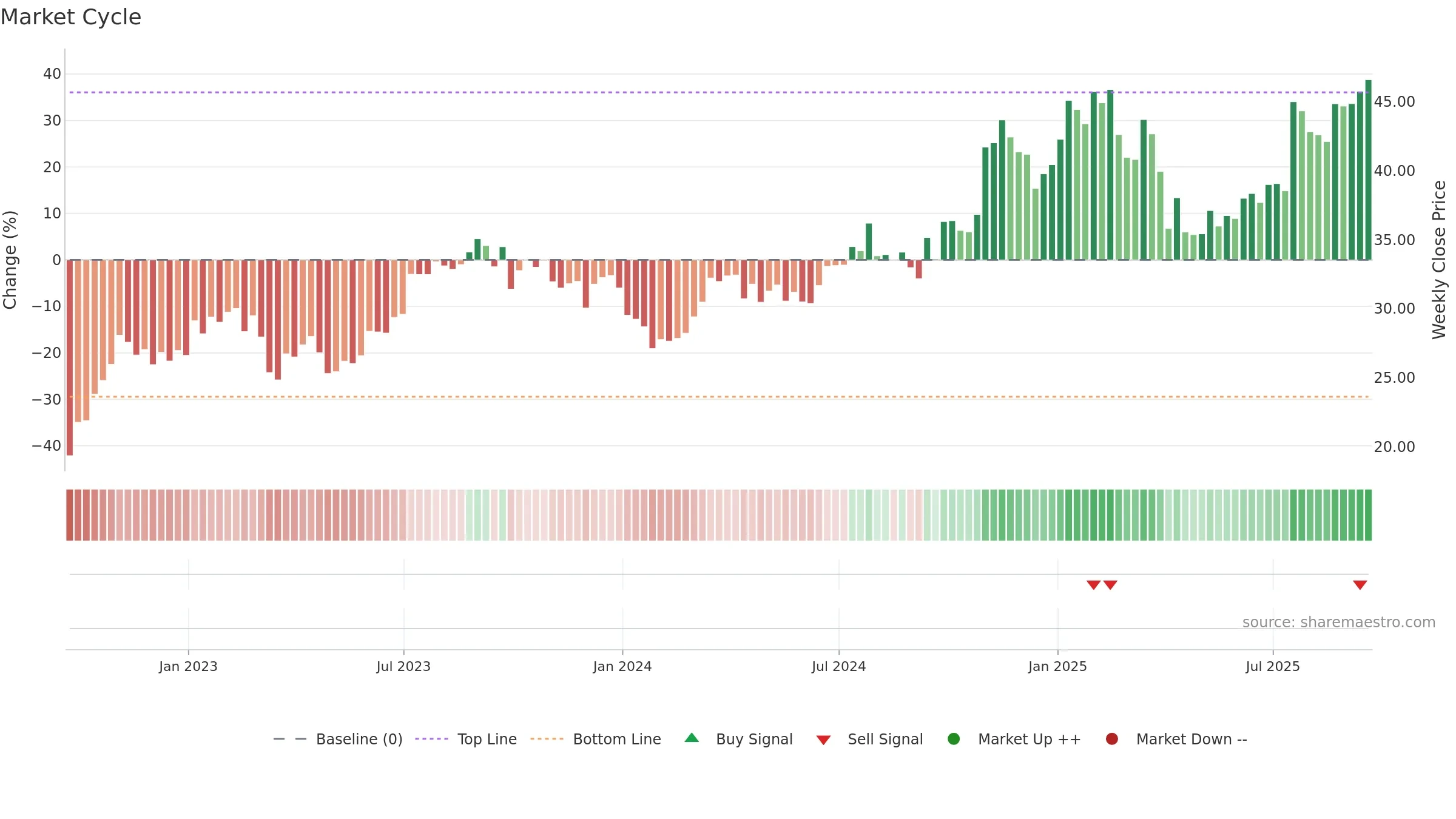The image size is (1456, 819).
Task: Click the Jul 2024 axis label
Action: pyautogui.click(x=838, y=666)
